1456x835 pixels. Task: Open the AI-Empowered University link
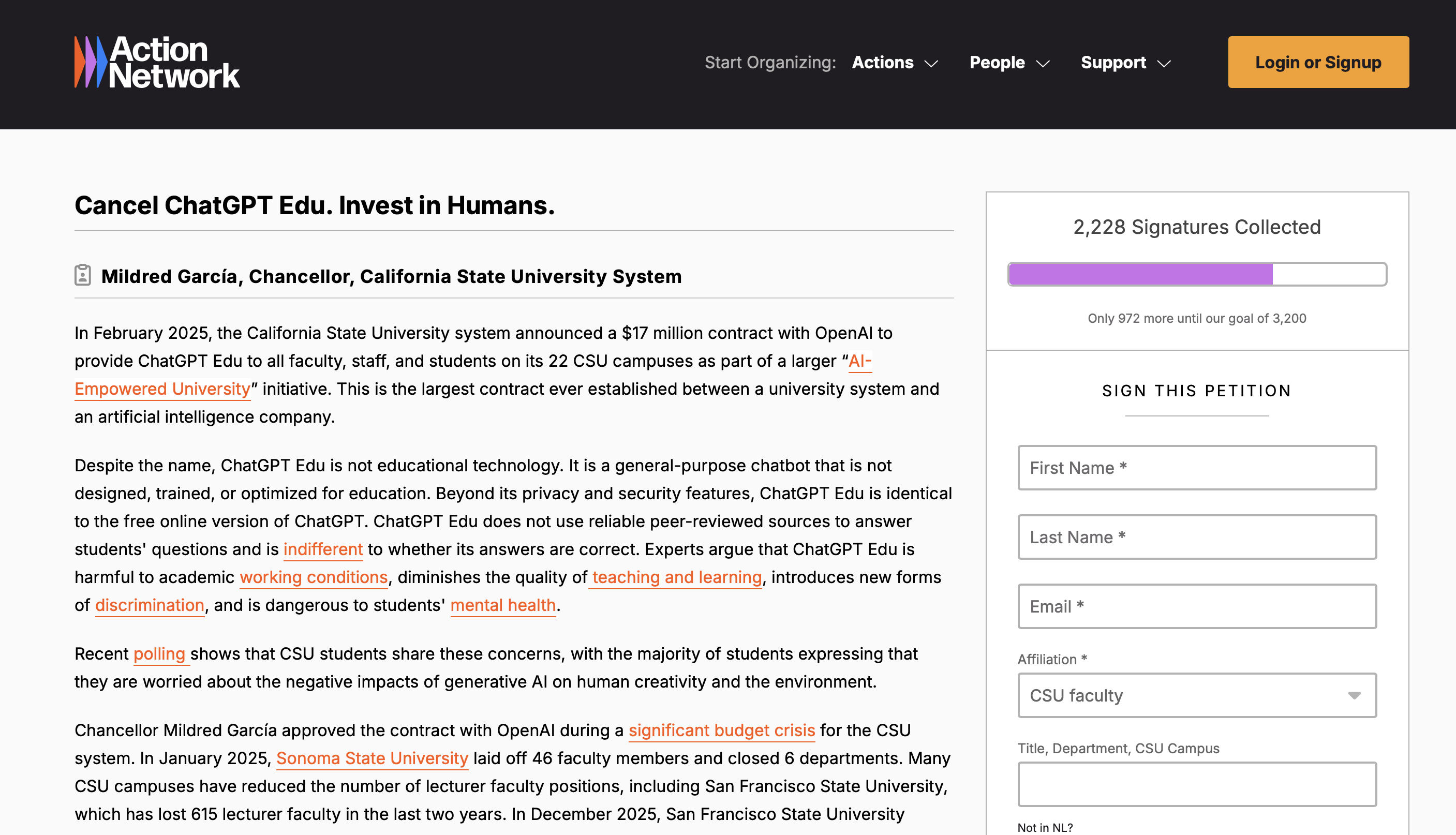[x=162, y=389]
